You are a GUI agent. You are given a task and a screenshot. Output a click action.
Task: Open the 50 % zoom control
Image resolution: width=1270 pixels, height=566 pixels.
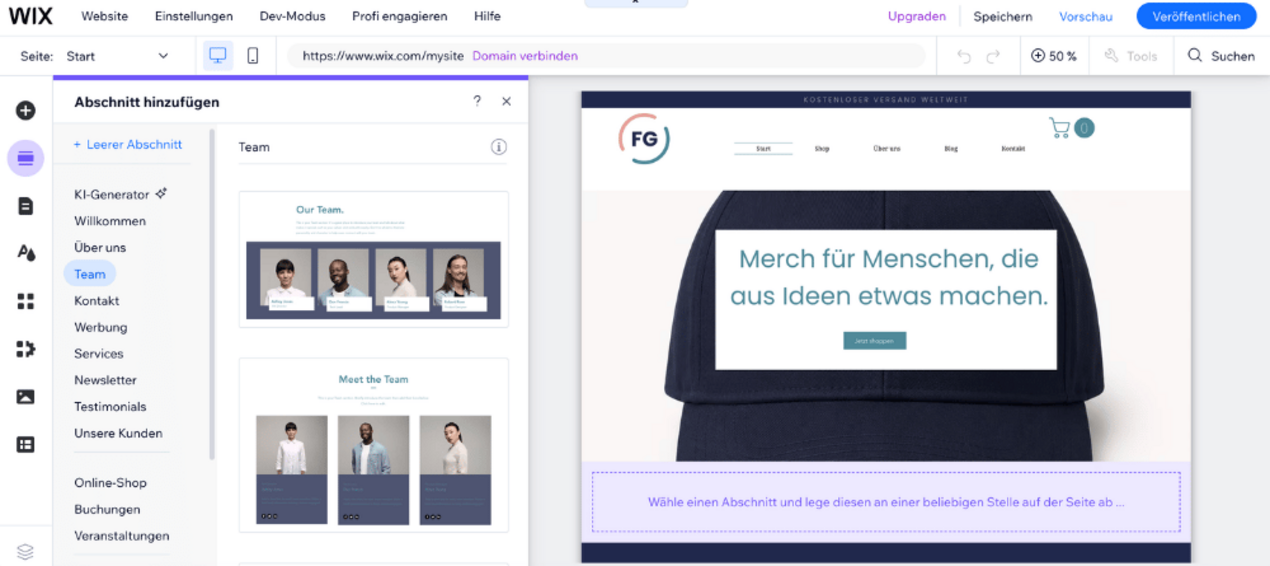click(1054, 56)
